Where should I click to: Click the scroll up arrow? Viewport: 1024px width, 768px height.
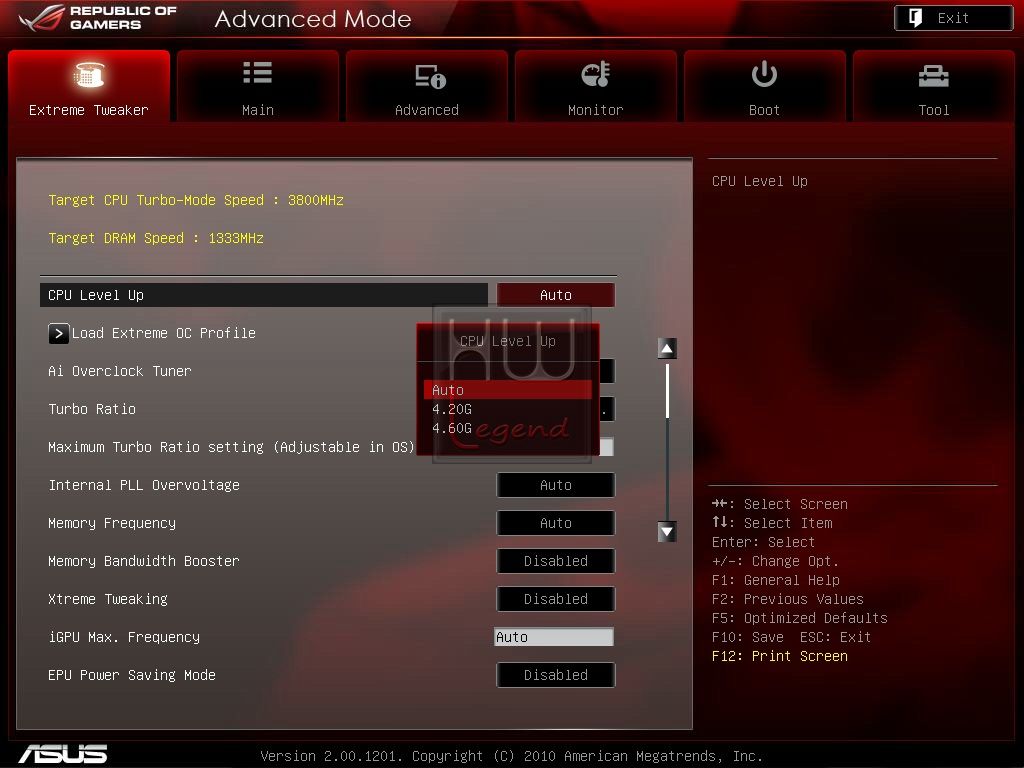[667, 348]
